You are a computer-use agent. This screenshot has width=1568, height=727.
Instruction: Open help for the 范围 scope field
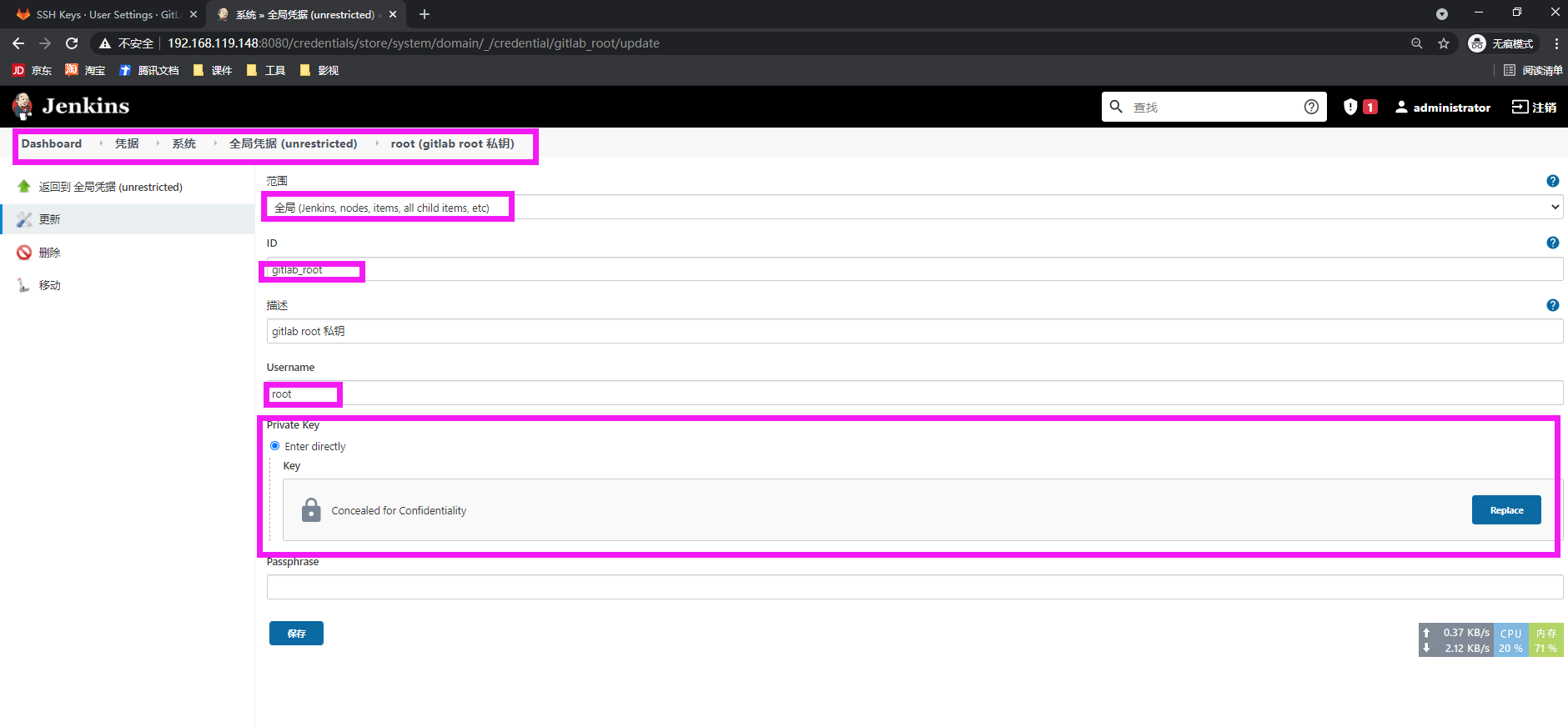tap(1552, 181)
